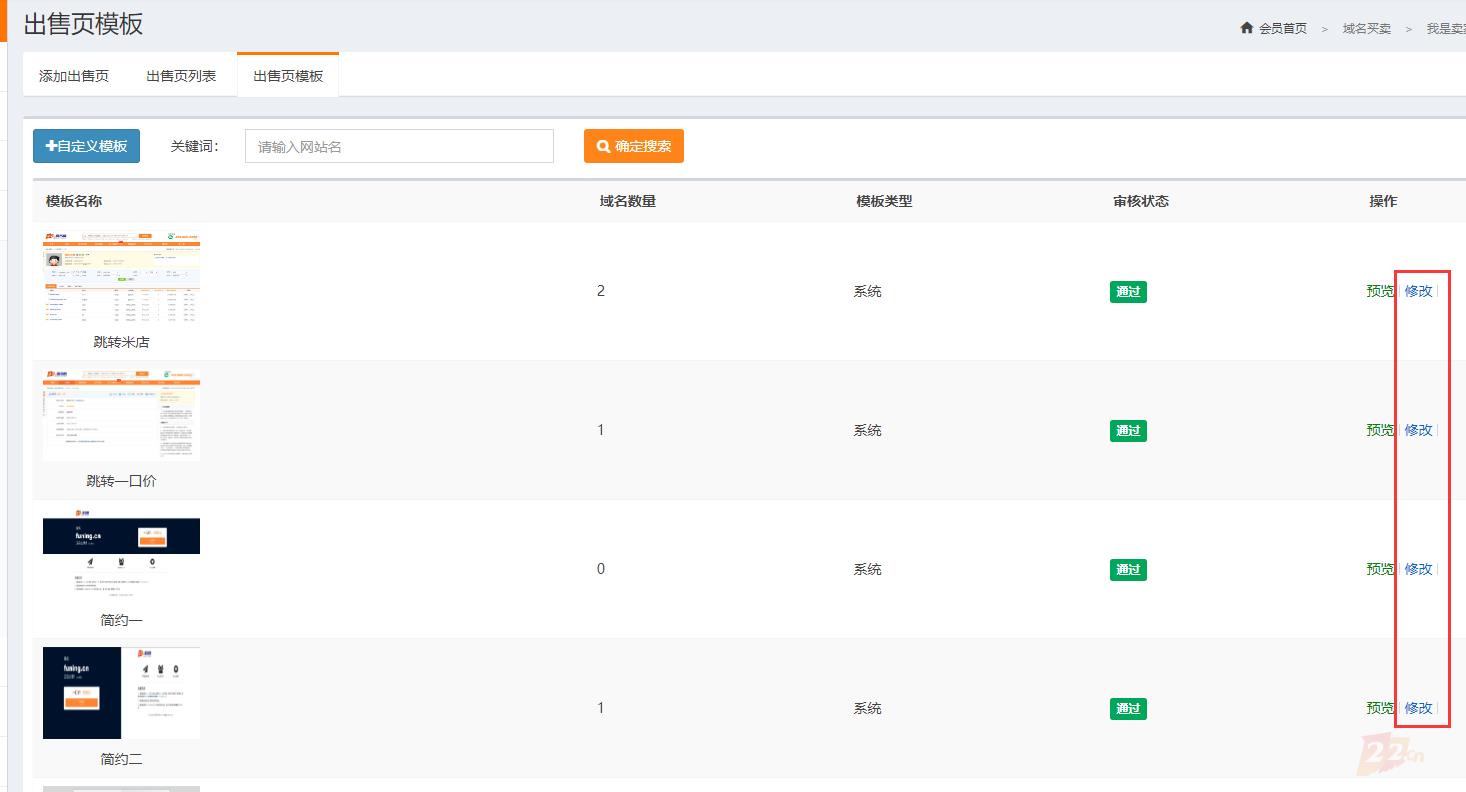Preview the 跳转一口价 template

[x=1379, y=430]
